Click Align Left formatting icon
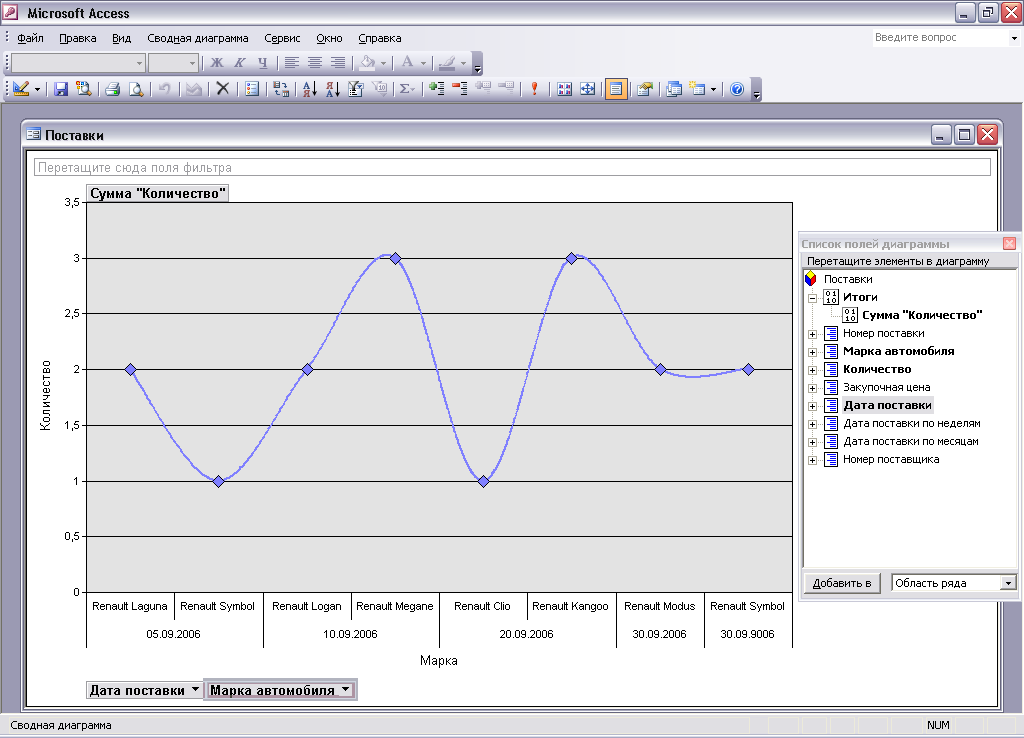 [x=291, y=63]
